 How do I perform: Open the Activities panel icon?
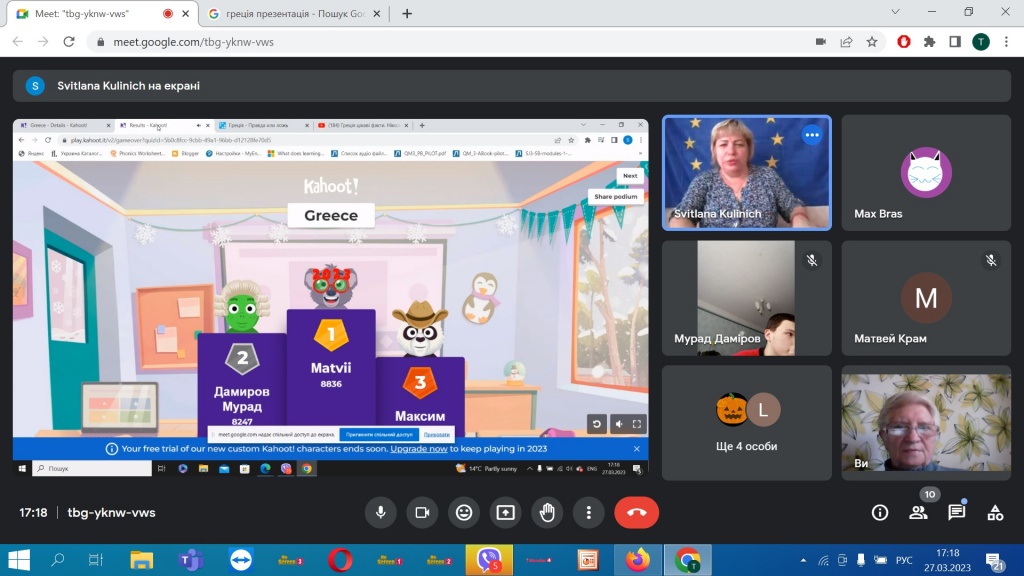[995, 512]
